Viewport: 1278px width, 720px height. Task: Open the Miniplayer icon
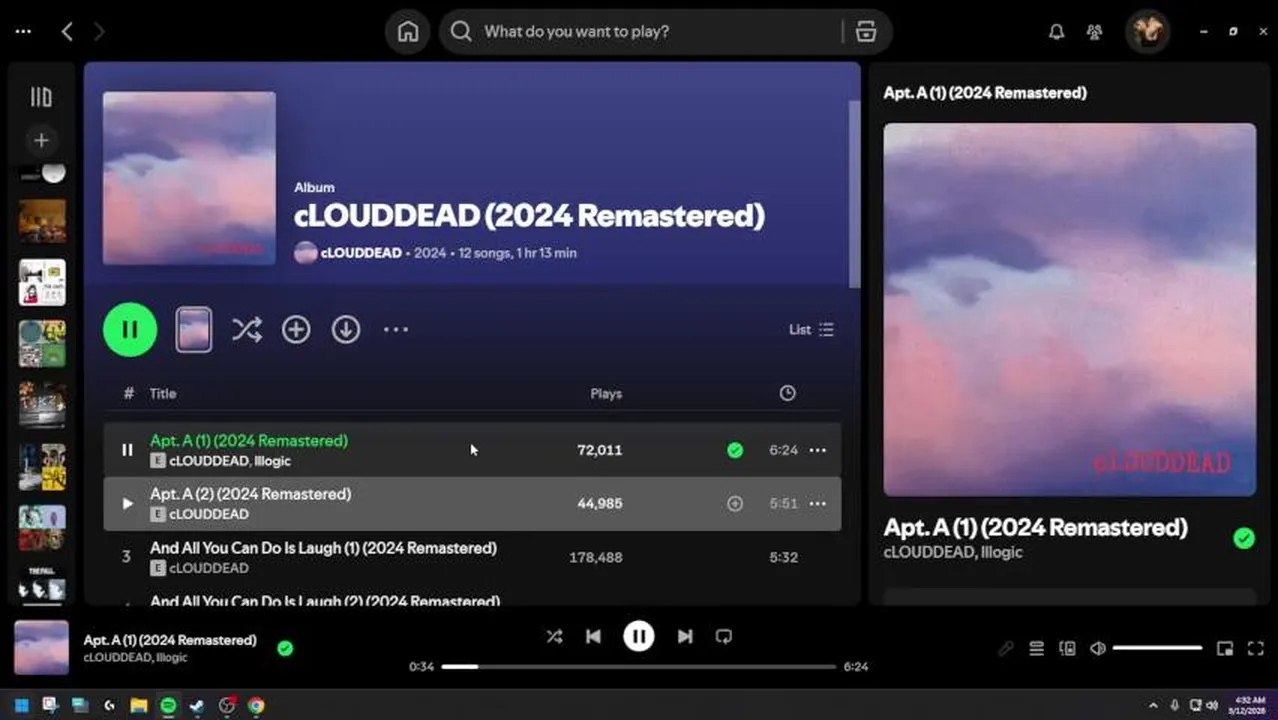[x=1225, y=648]
